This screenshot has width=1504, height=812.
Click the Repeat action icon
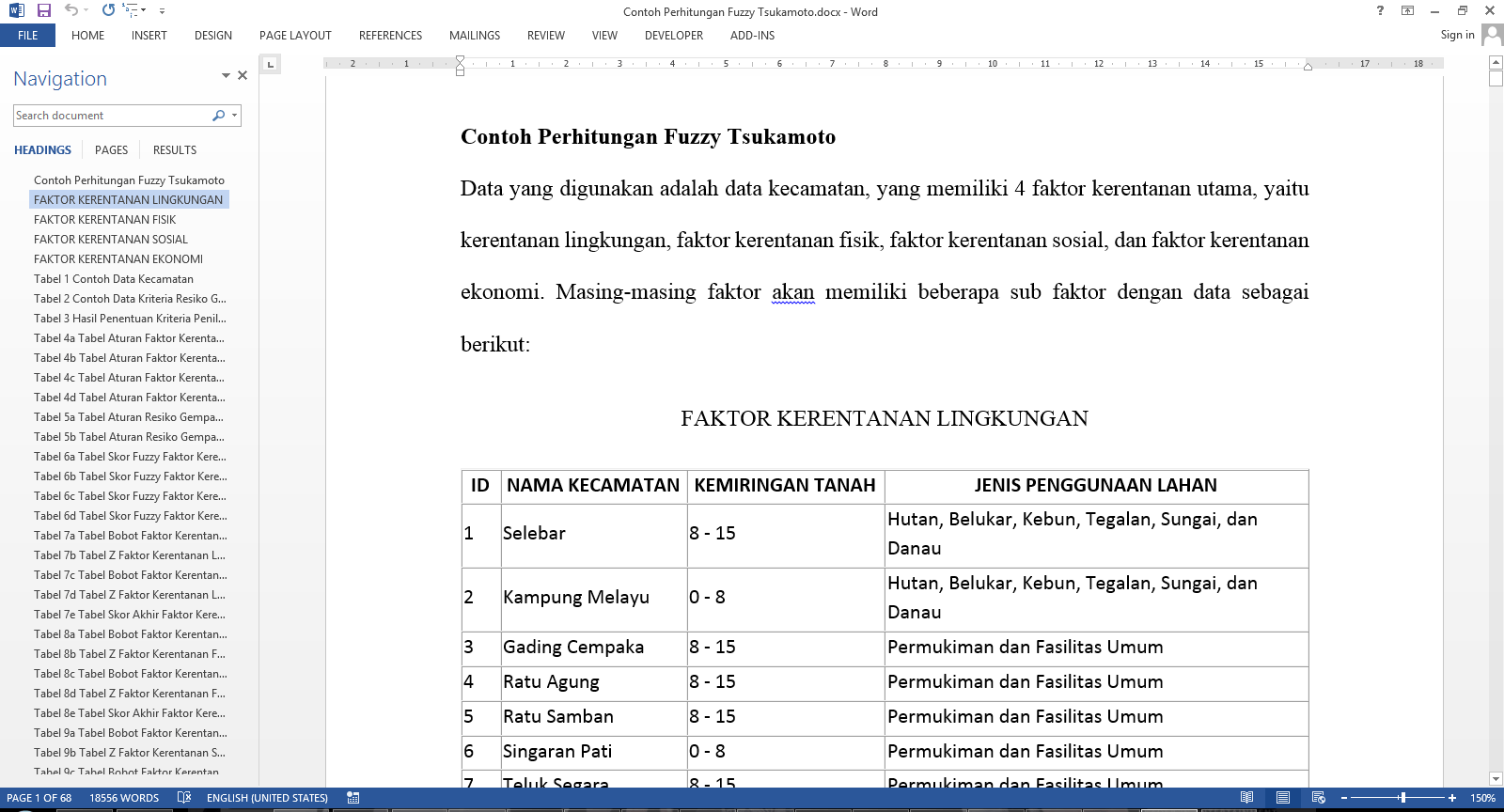pos(108,10)
